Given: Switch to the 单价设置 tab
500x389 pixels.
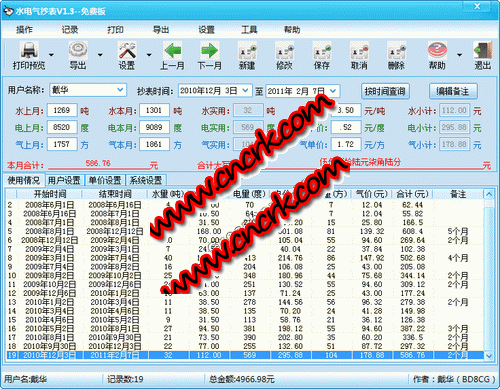Looking at the screenshot, I should click(105, 180).
